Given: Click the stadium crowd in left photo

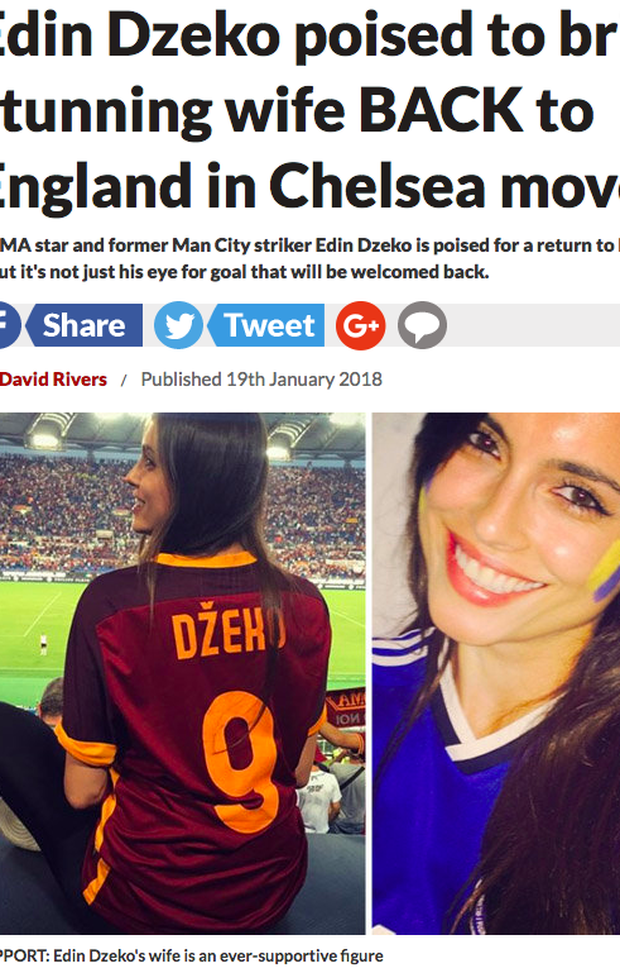Looking at the screenshot, I should coord(62,515).
